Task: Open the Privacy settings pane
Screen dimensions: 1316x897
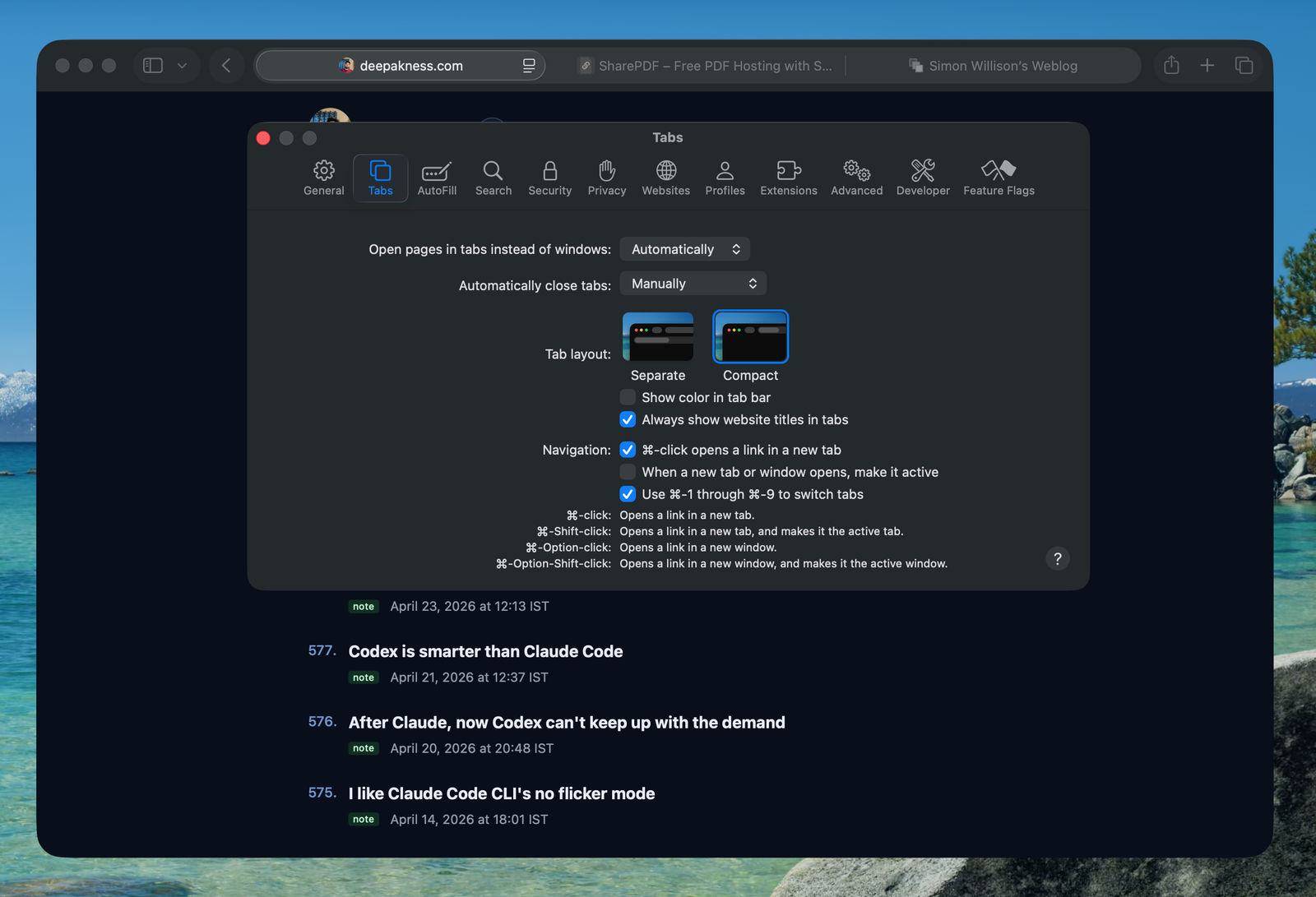Action: tap(606, 178)
